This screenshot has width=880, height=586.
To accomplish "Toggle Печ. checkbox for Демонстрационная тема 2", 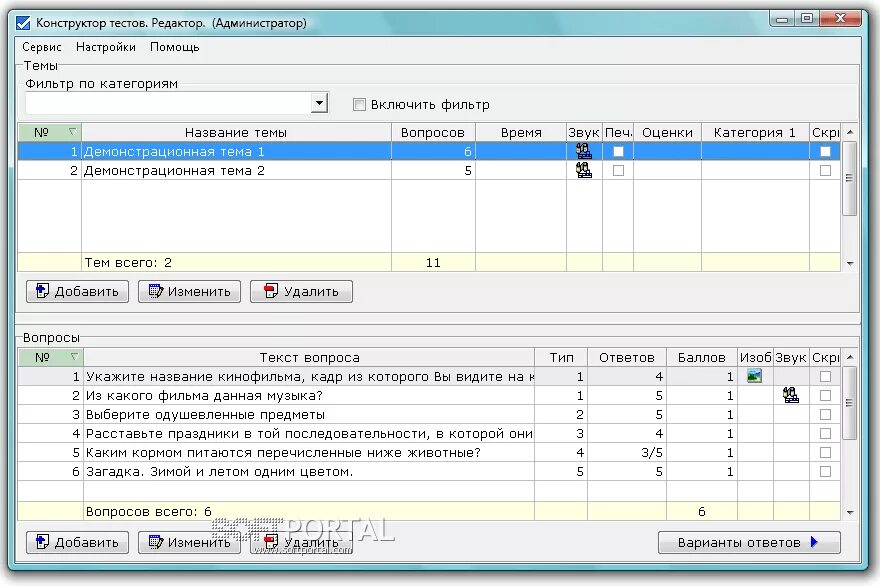I will 618,170.
